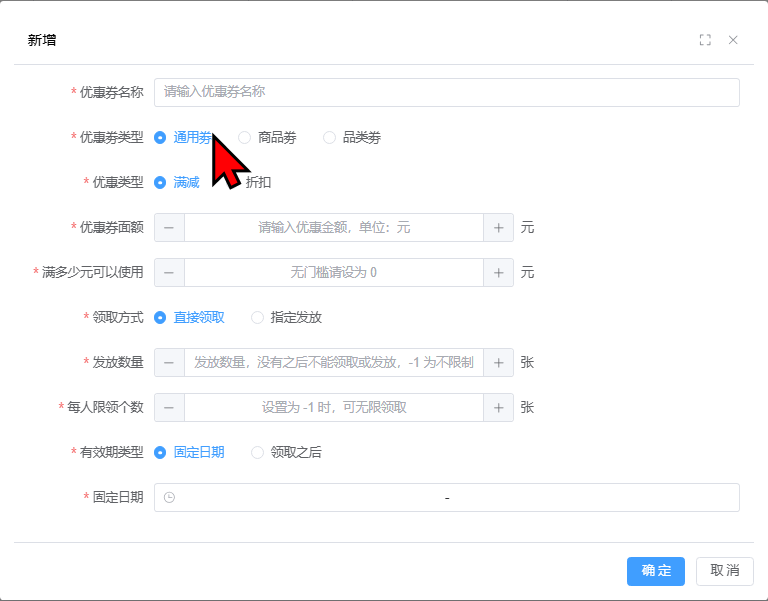Increase 每人限领个数 with plus icon
The height and width of the screenshot is (601, 768).
498,408
